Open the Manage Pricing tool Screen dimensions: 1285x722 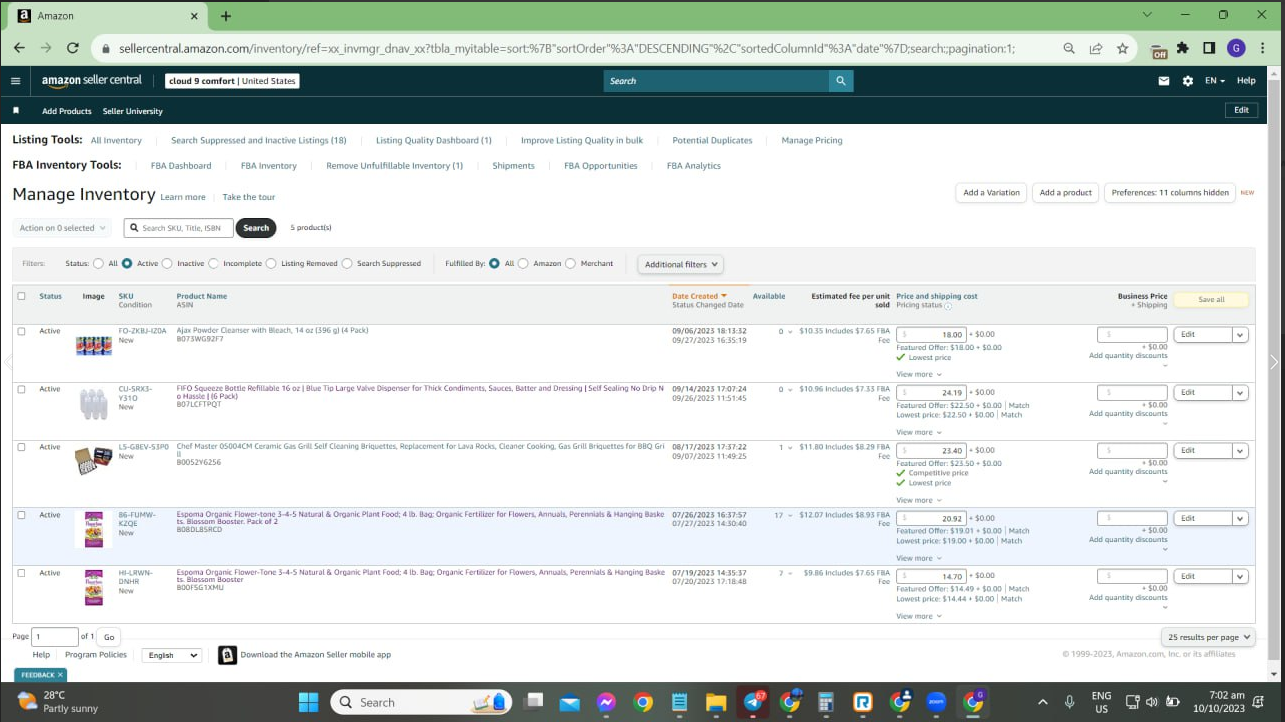coord(812,140)
